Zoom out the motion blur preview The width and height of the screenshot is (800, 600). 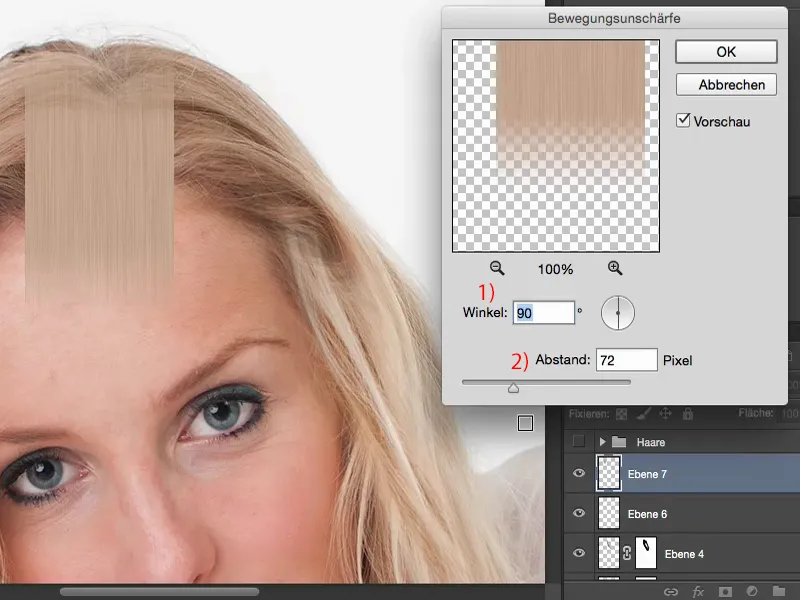(x=497, y=268)
